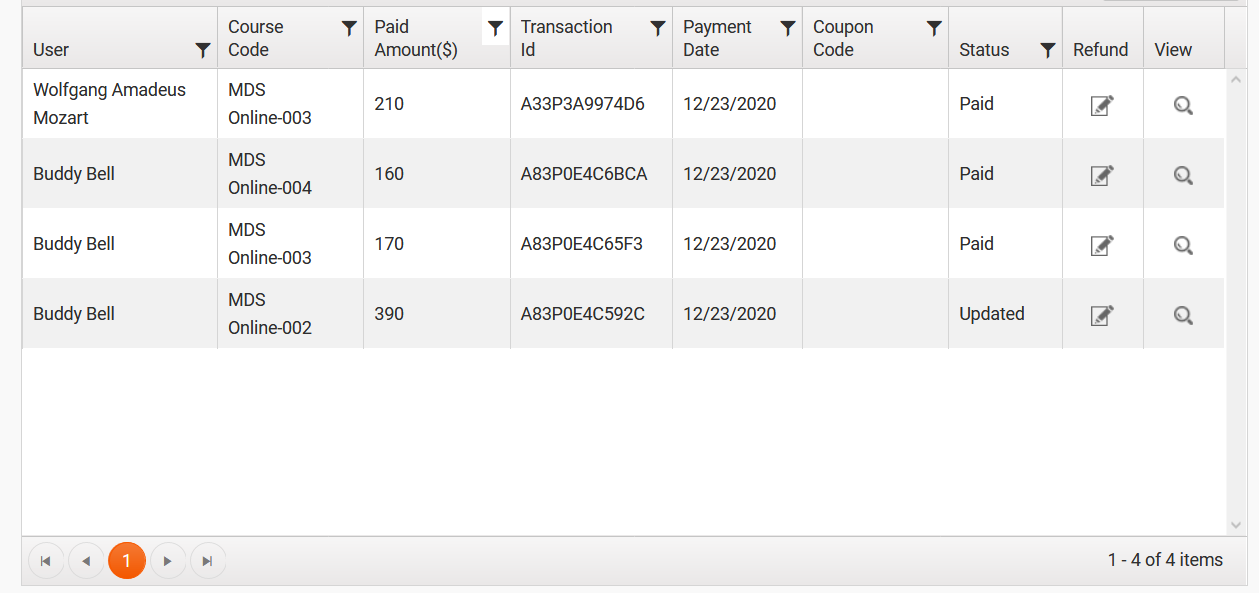Open the User column filter
The width and height of the screenshot is (1259, 593).
tap(203, 50)
